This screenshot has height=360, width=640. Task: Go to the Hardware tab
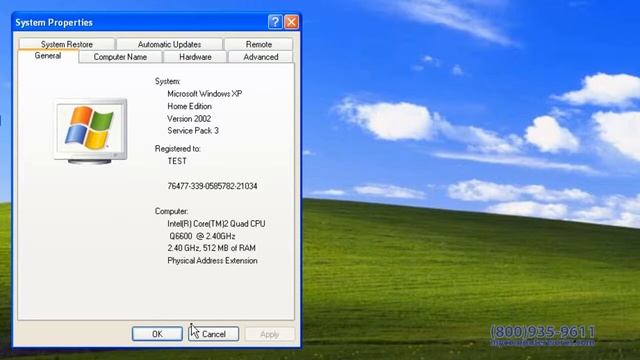[195, 57]
